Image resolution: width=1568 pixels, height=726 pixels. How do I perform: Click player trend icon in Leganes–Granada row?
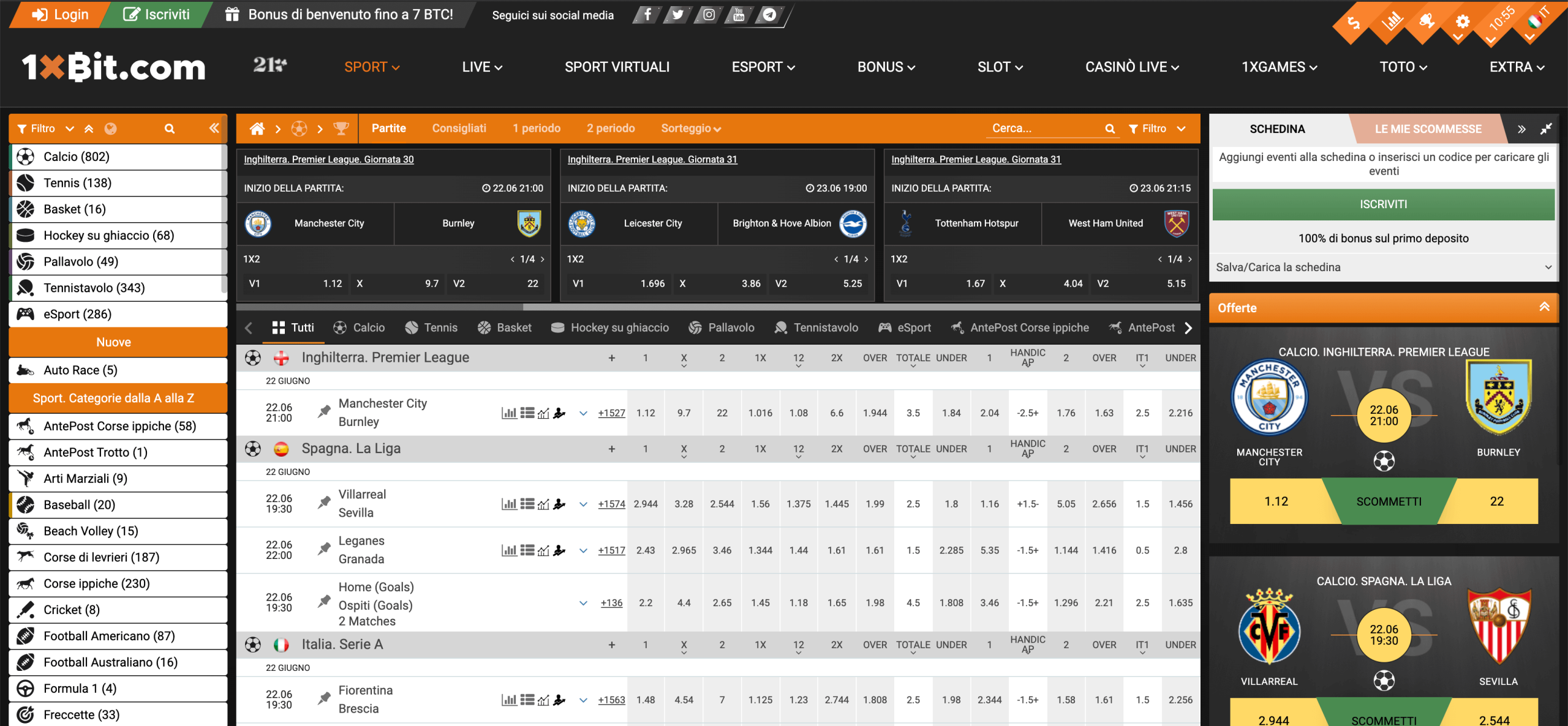[x=559, y=551]
